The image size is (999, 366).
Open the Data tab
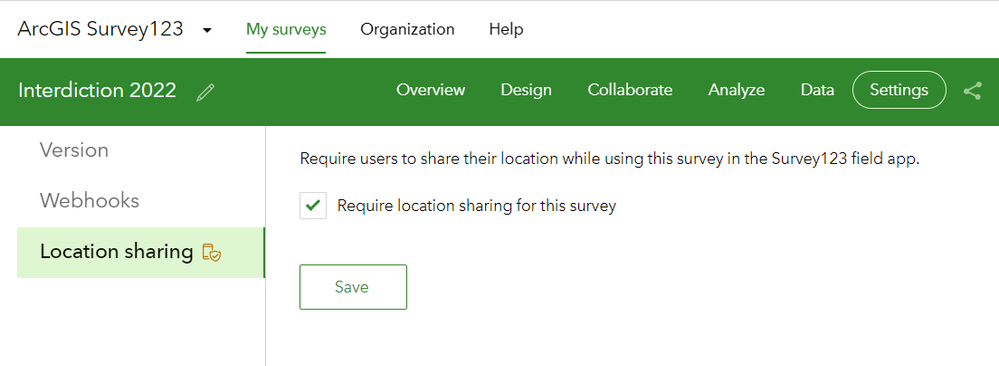tap(817, 90)
